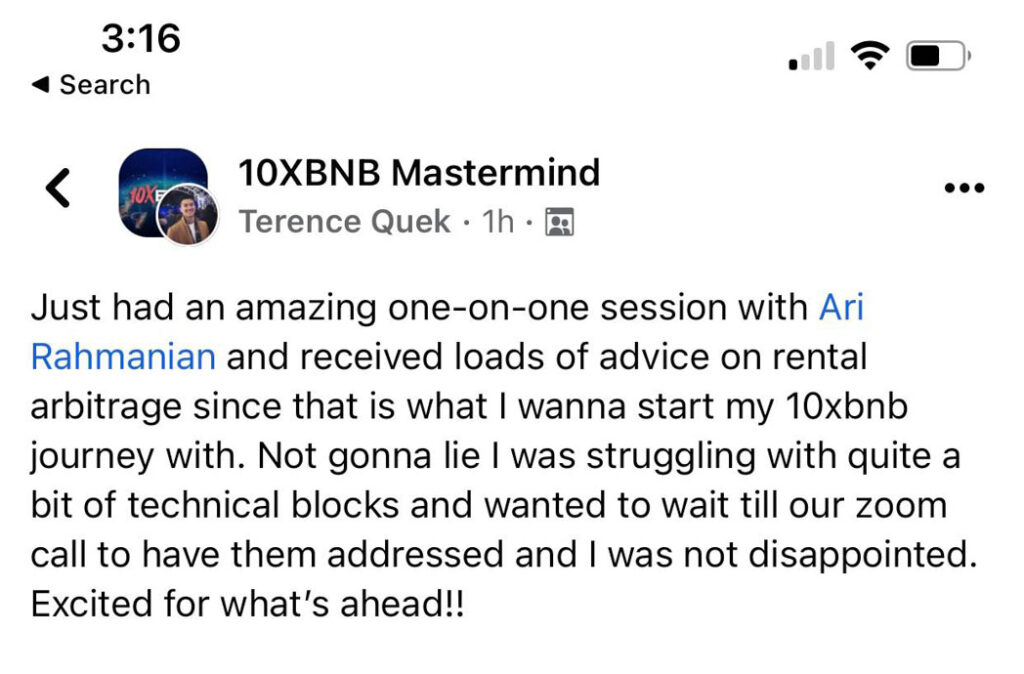Tap the Wi-Fi status icon

[870, 56]
